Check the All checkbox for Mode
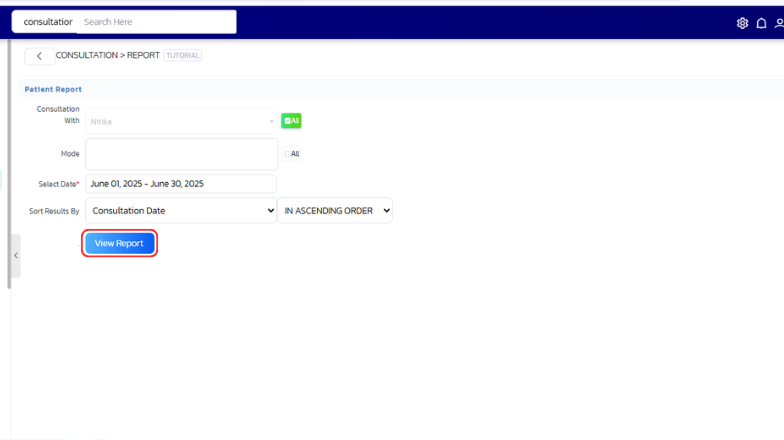 click(x=291, y=154)
